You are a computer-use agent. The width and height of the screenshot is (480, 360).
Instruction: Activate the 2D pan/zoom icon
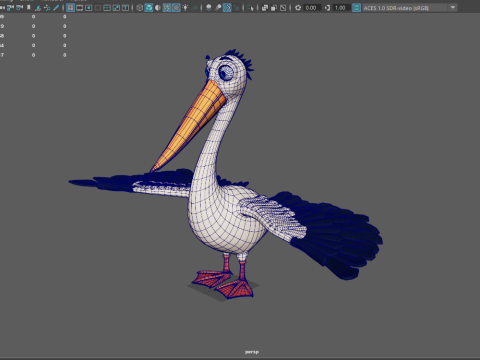[47, 8]
